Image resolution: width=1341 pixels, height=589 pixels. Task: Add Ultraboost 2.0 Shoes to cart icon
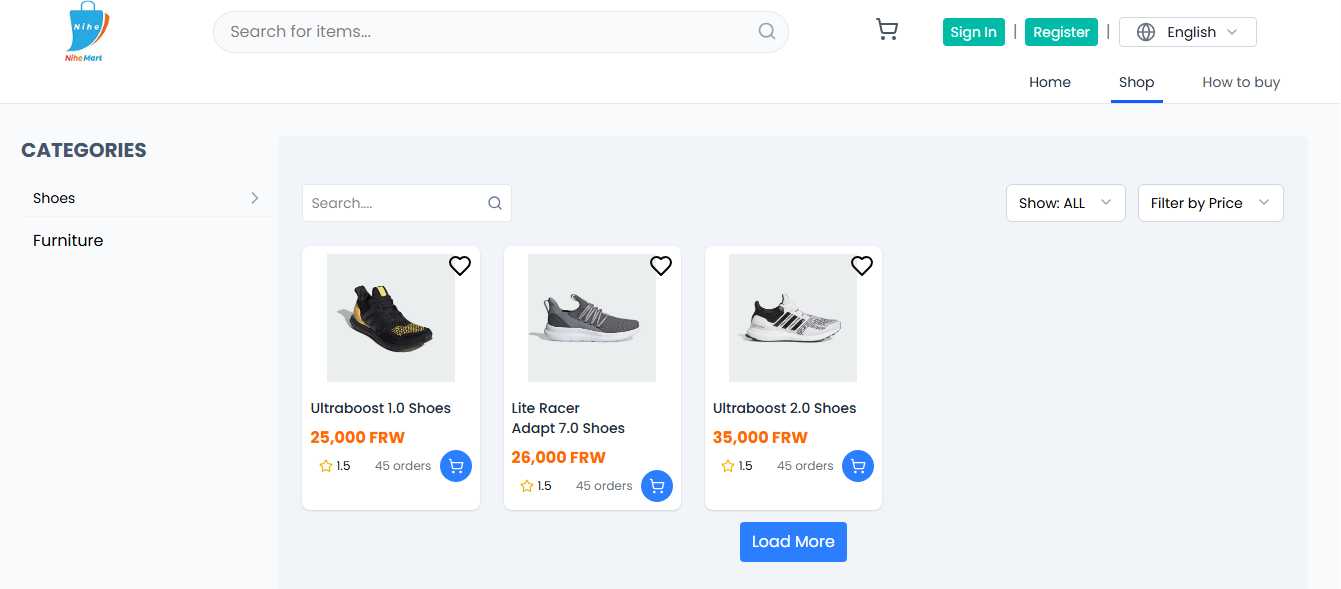pyautogui.click(x=857, y=465)
